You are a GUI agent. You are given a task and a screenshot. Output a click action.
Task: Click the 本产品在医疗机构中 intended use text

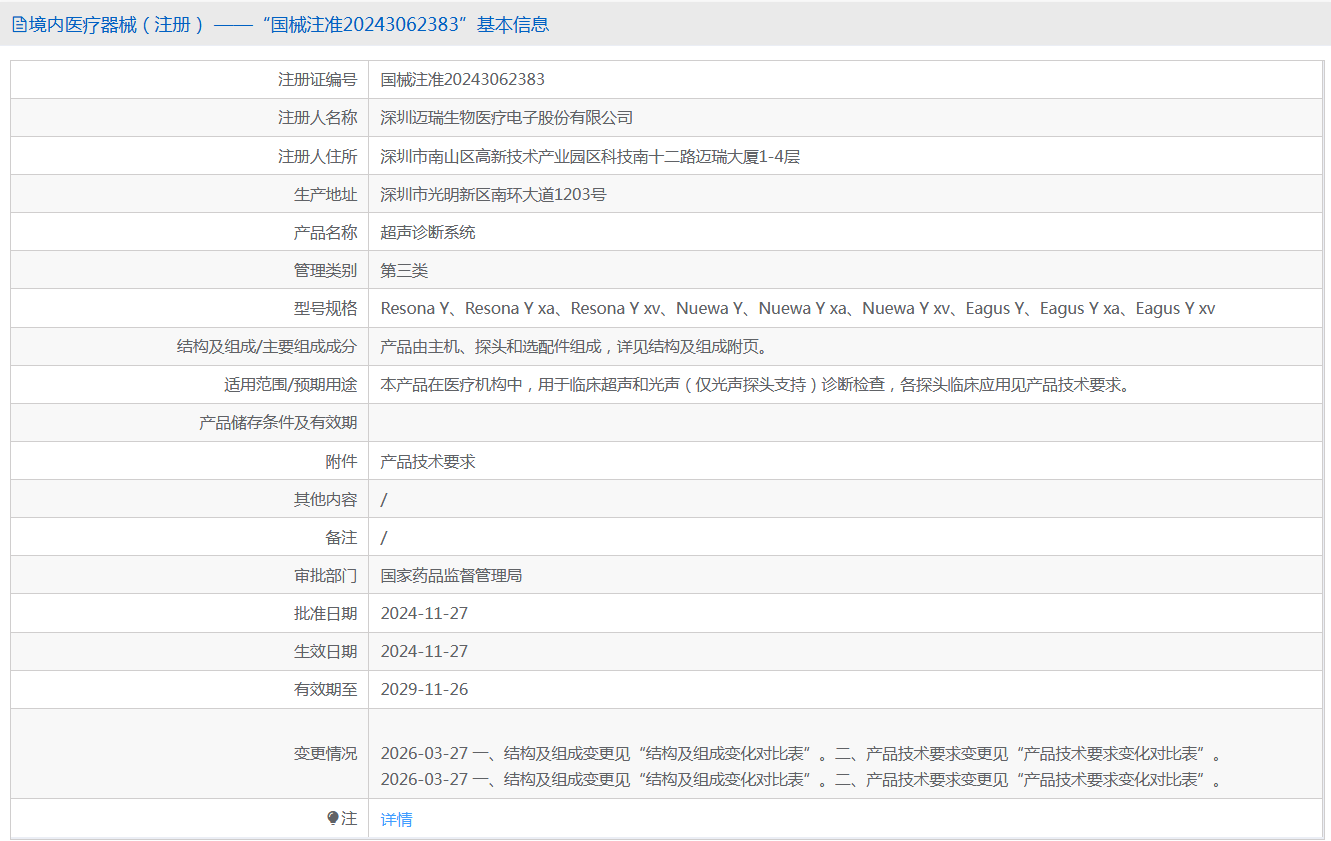pos(755,384)
